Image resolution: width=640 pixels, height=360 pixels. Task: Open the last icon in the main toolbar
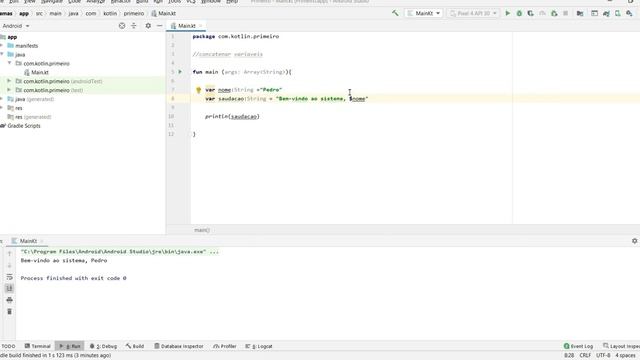(629, 13)
